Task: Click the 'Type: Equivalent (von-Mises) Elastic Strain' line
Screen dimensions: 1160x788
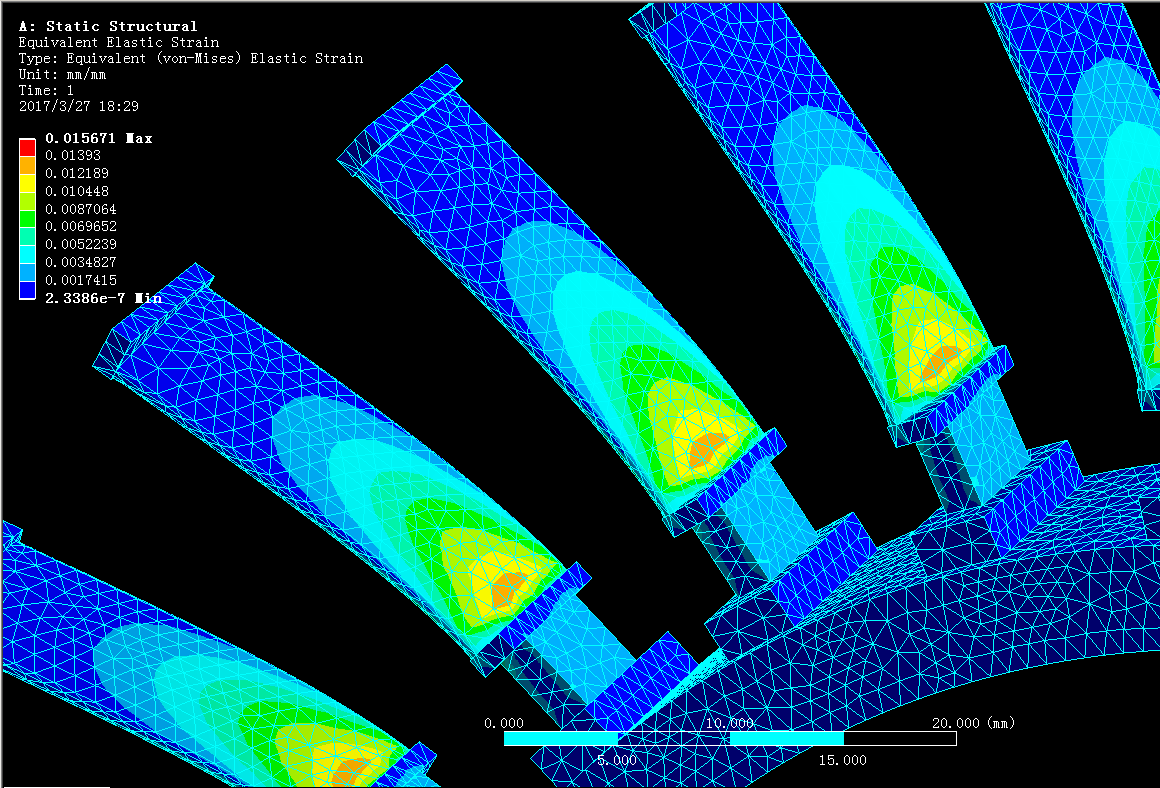Action: point(191,58)
